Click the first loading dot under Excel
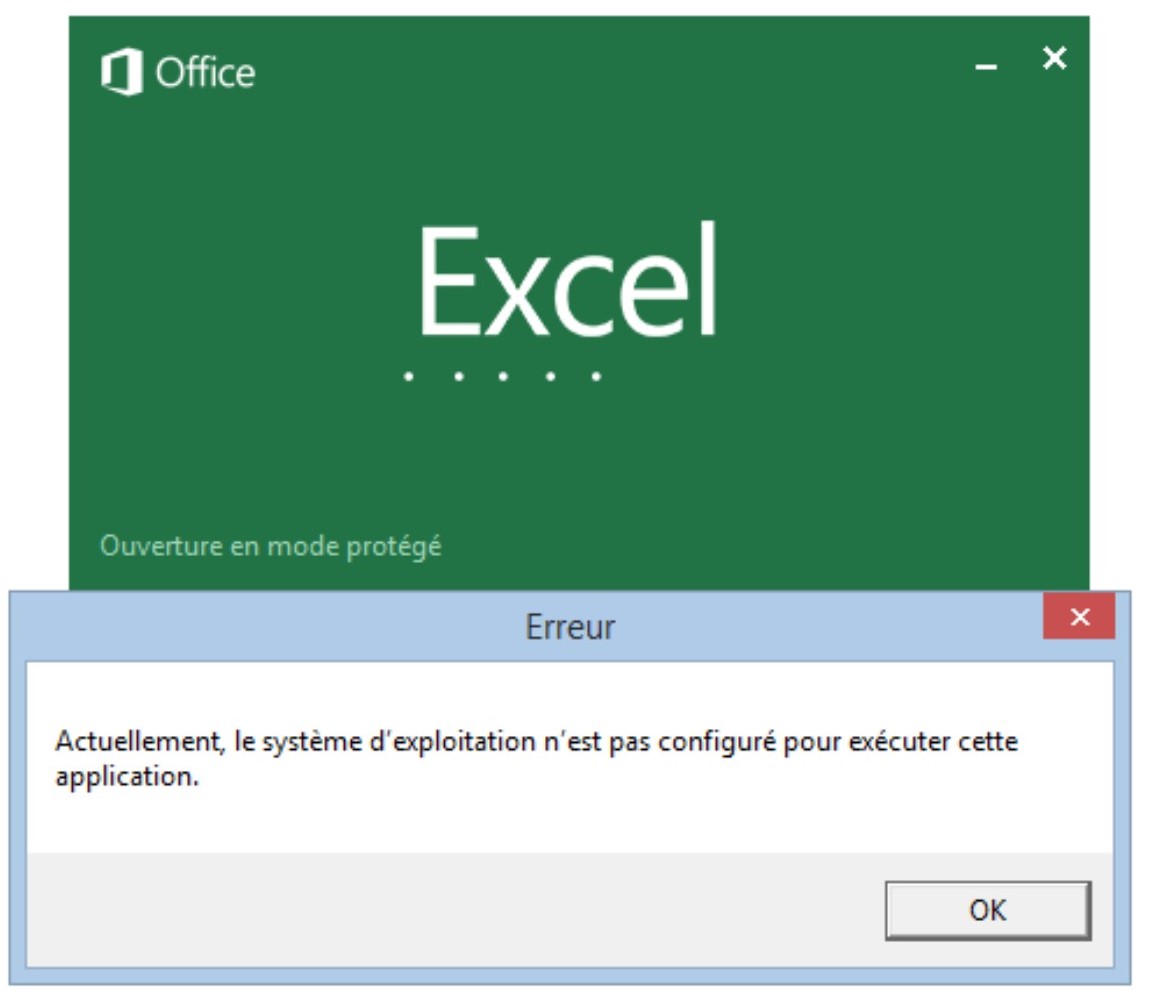1155x991 pixels. point(410,375)
